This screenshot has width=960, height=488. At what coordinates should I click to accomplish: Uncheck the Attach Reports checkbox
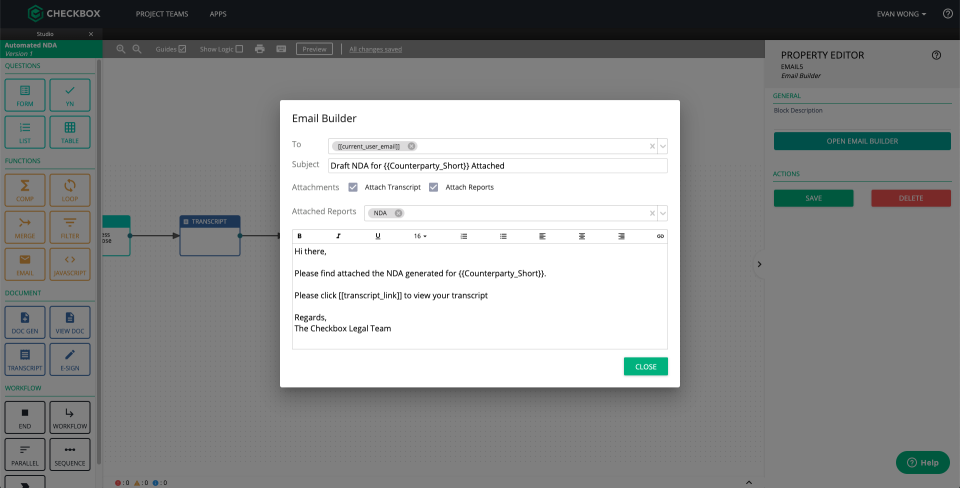[434, 187]
